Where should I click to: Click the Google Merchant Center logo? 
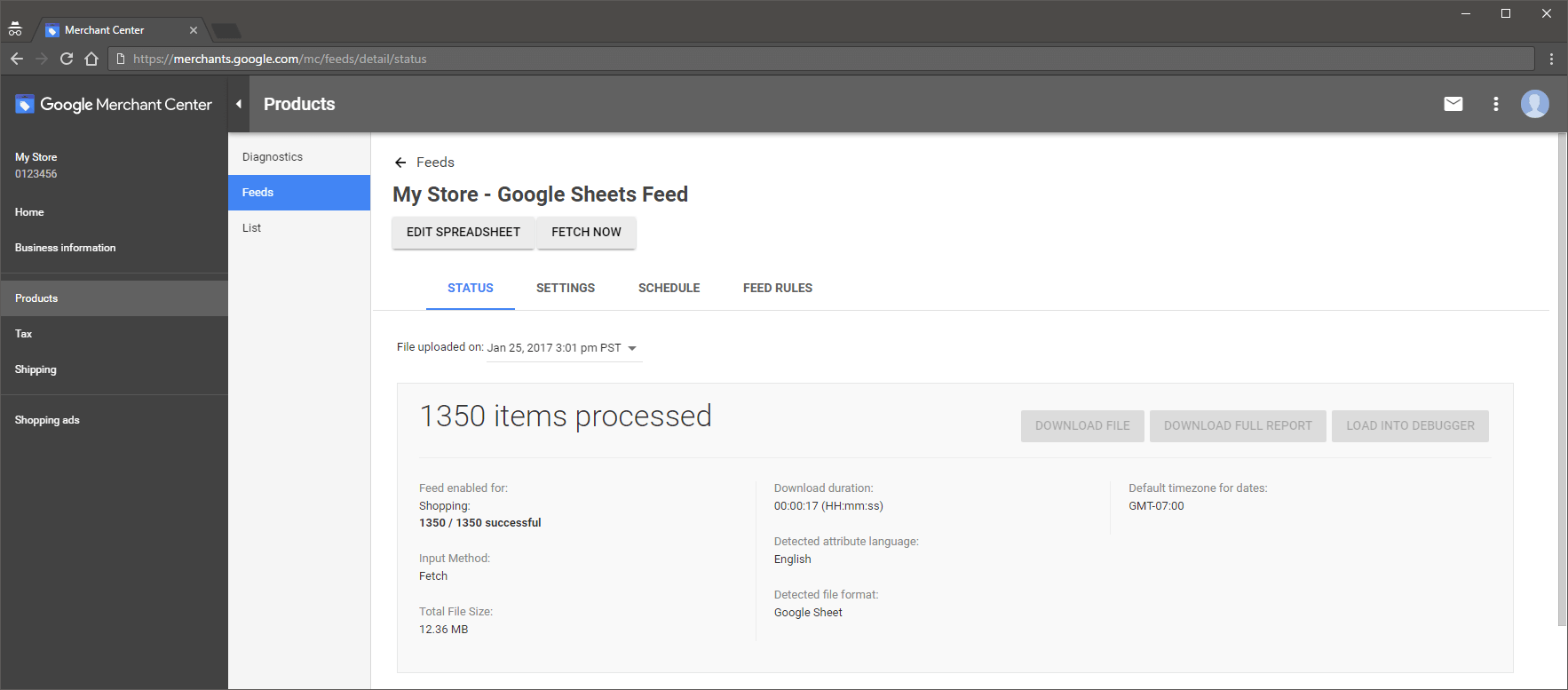(x=114, y=104)
